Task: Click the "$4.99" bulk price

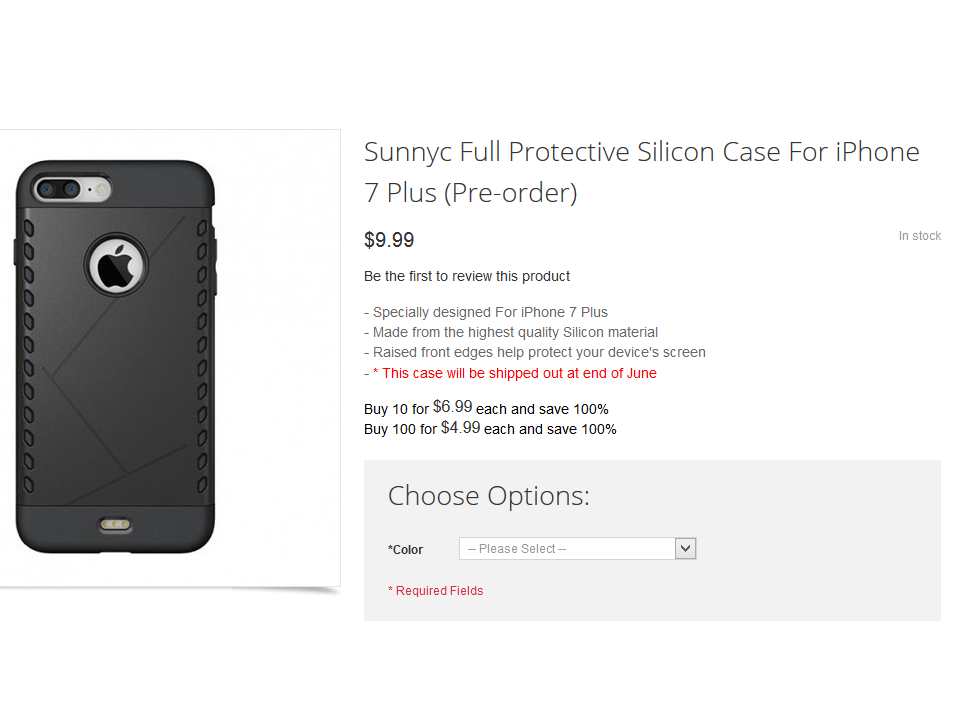Action: tap(463, 426)
